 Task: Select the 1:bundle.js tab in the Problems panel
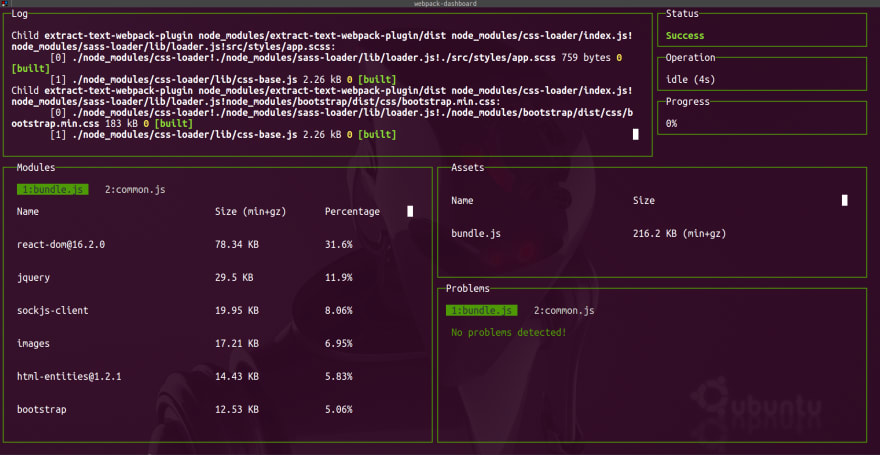(482, 310)
